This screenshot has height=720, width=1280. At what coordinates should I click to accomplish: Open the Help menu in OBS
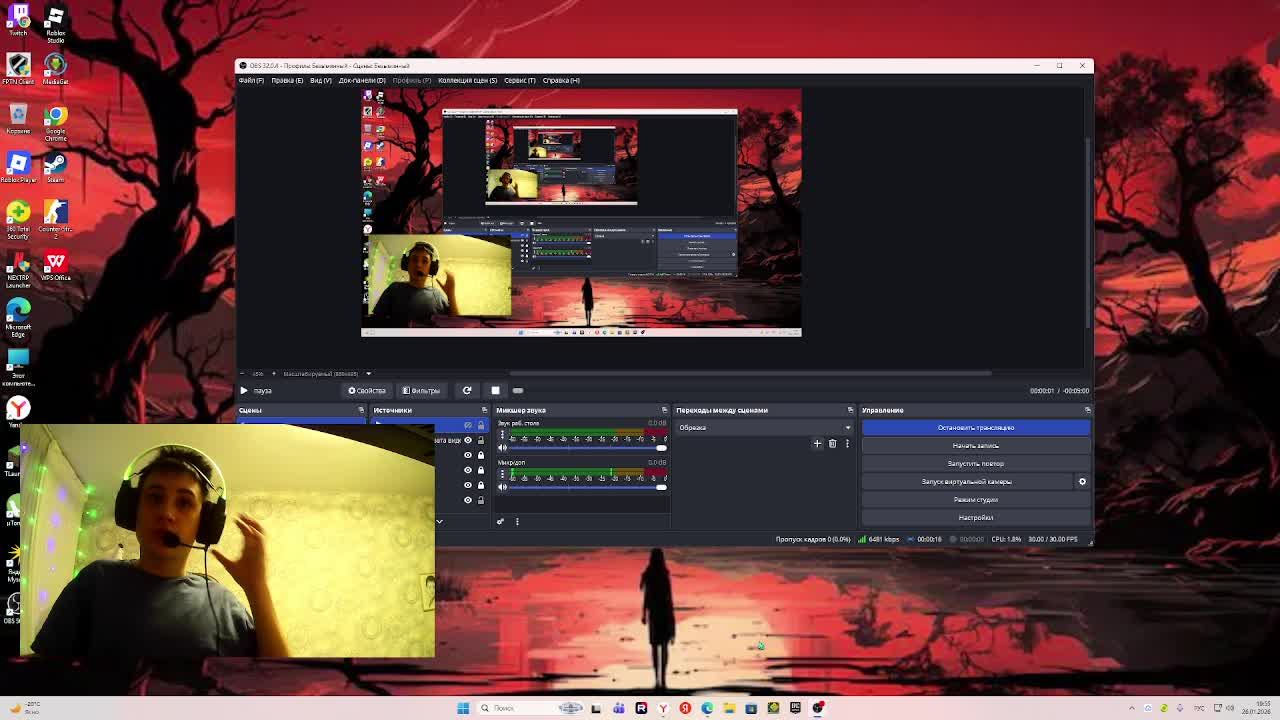point(561,80)
